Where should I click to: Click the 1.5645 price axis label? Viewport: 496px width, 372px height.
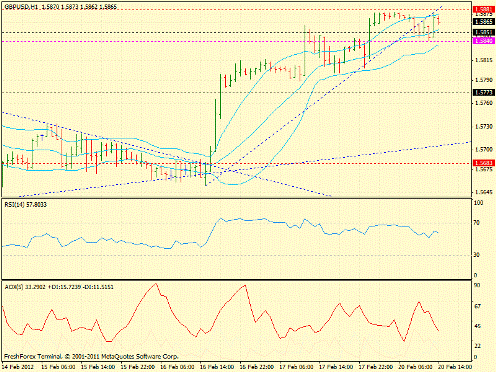coord(483,192)
